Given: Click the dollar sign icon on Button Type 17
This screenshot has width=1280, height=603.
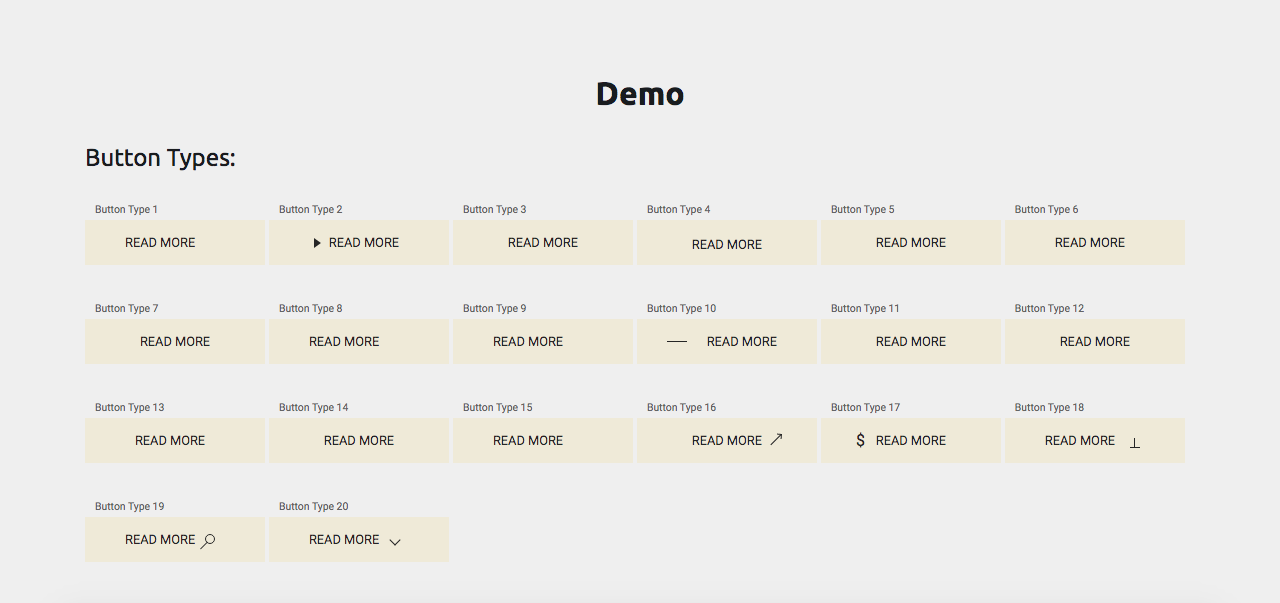Looking at the screenshot, I should coord(858,440).
